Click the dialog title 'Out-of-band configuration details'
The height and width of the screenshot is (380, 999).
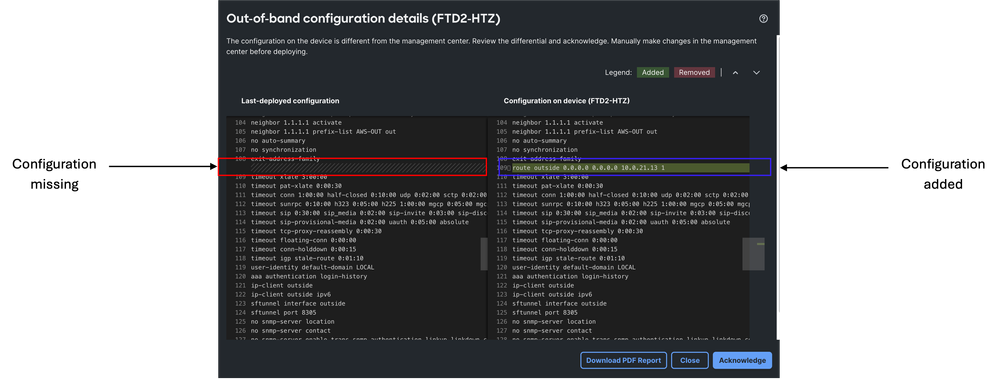coord(363,19)
